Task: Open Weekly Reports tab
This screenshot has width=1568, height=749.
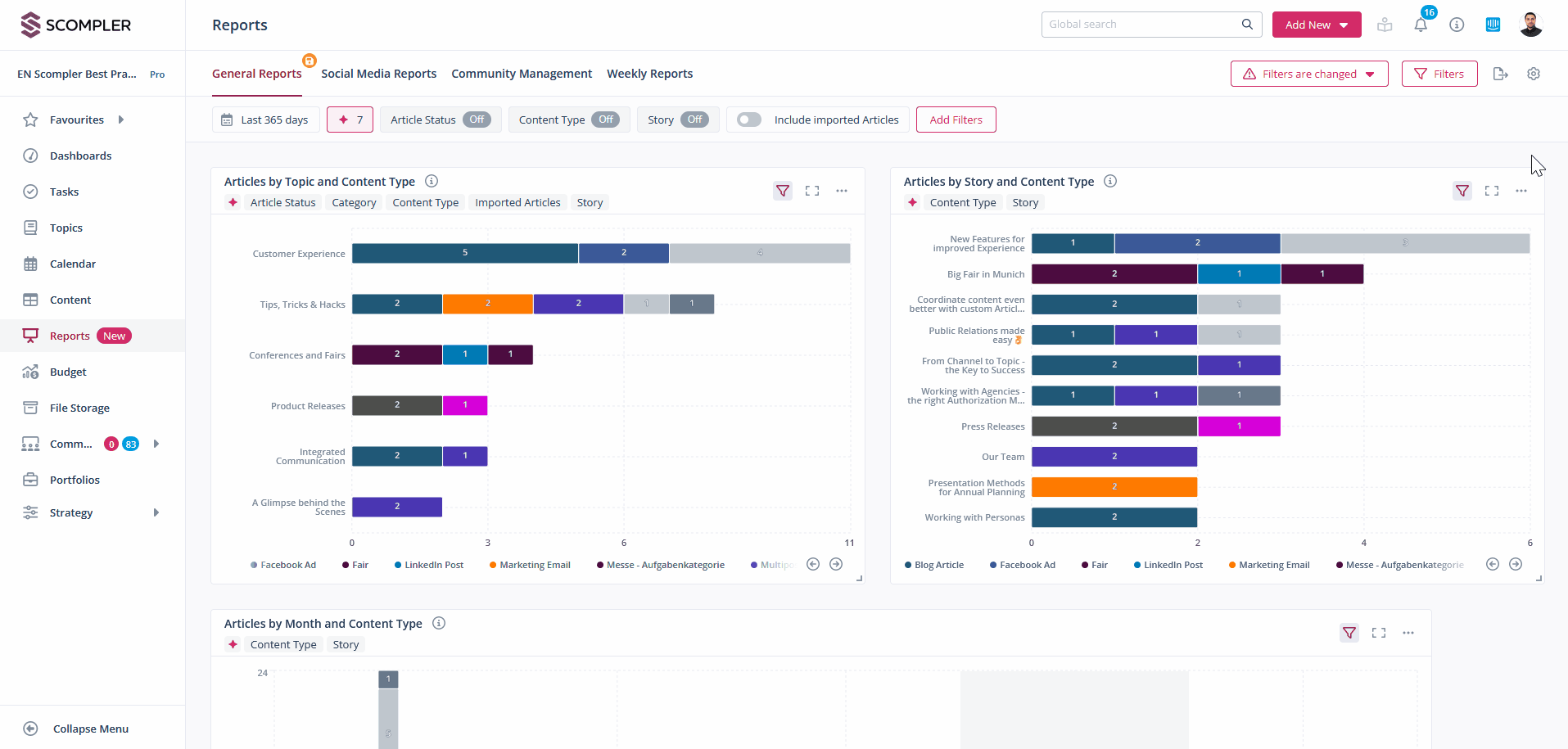Action: point(649,74)
